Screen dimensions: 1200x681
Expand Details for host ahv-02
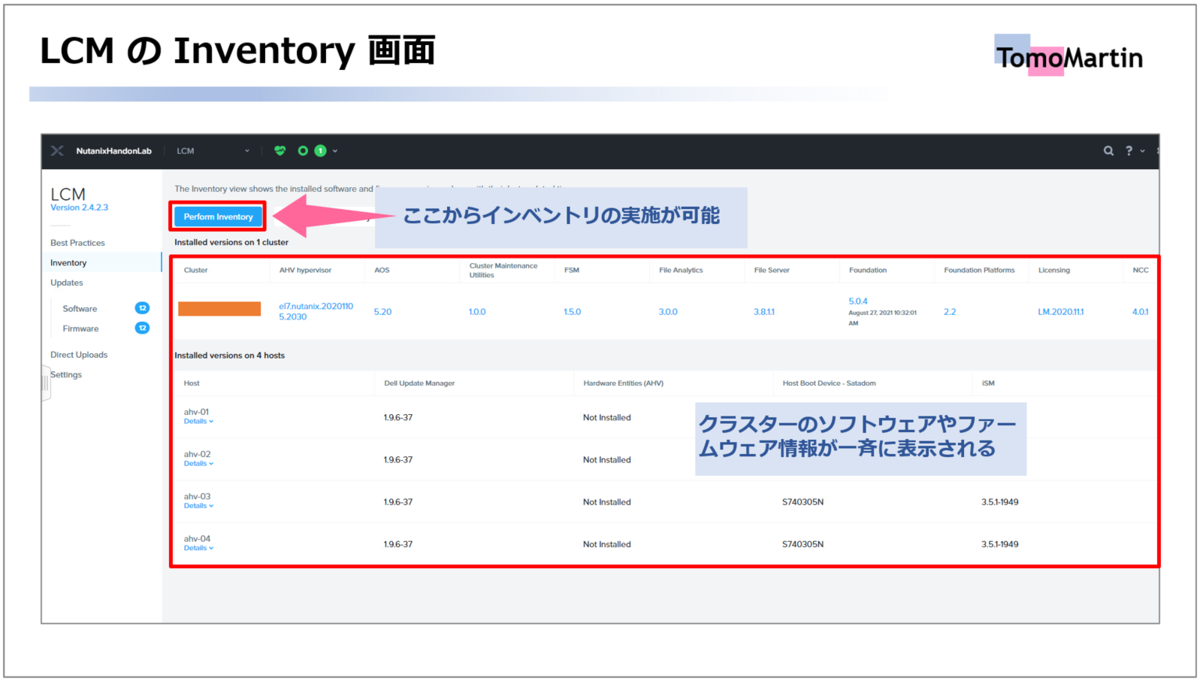(198, 463)
